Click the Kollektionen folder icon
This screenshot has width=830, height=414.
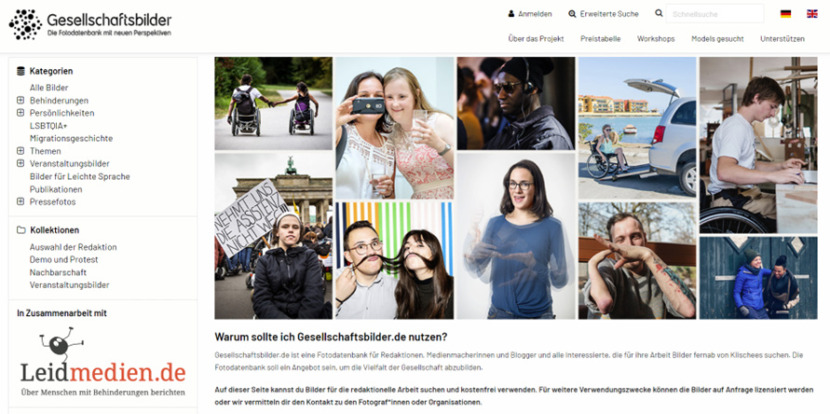pyautogui.click(x=21, y=230)
